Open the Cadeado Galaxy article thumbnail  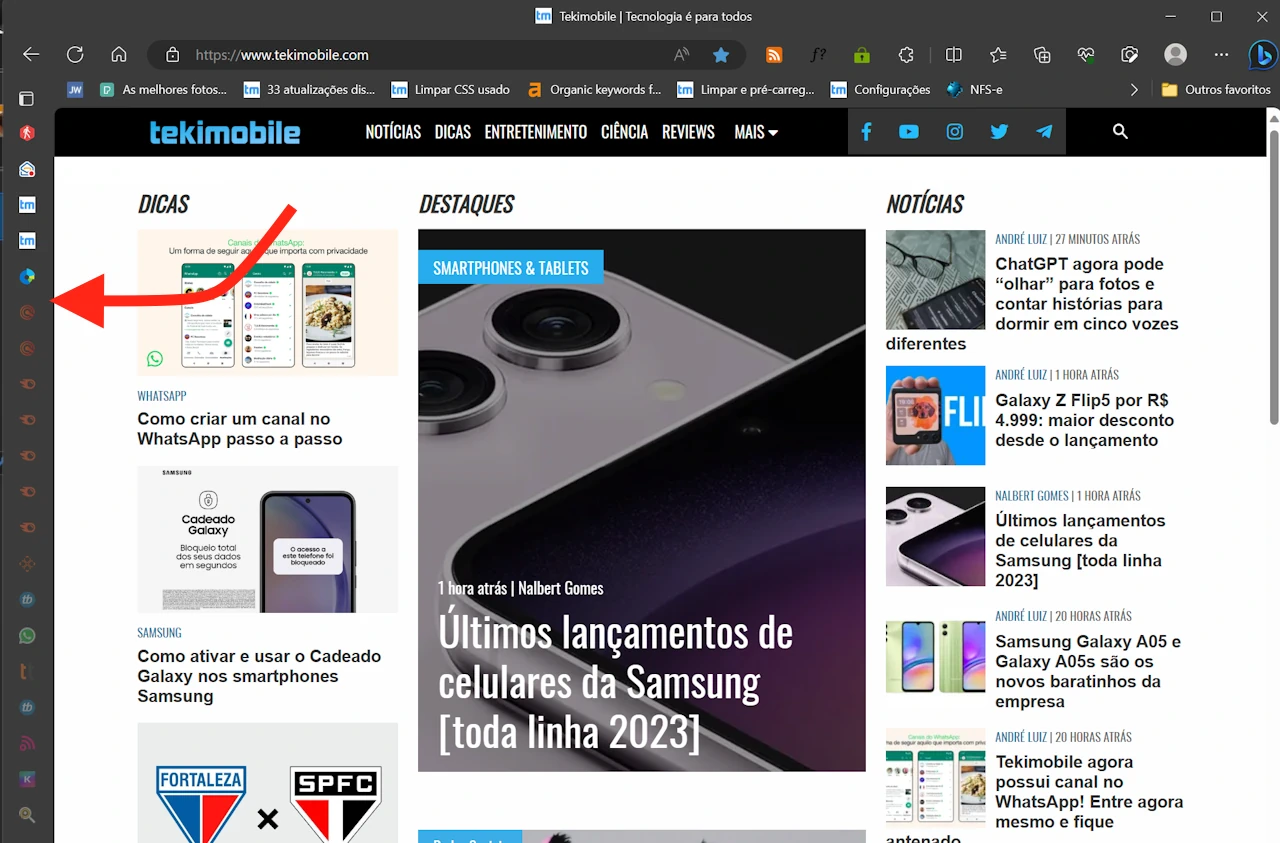(x=268, y=539)
